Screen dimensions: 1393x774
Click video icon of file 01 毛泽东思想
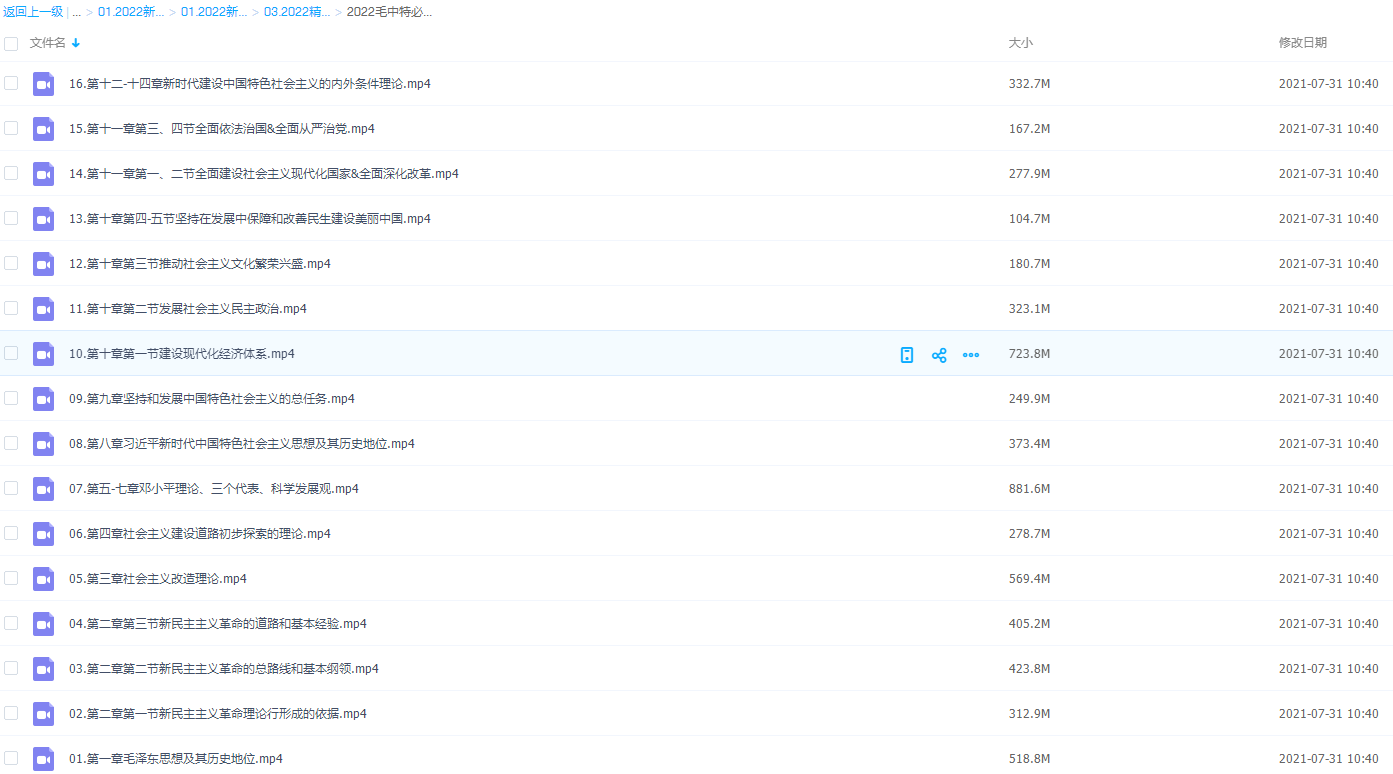point(43,759)
